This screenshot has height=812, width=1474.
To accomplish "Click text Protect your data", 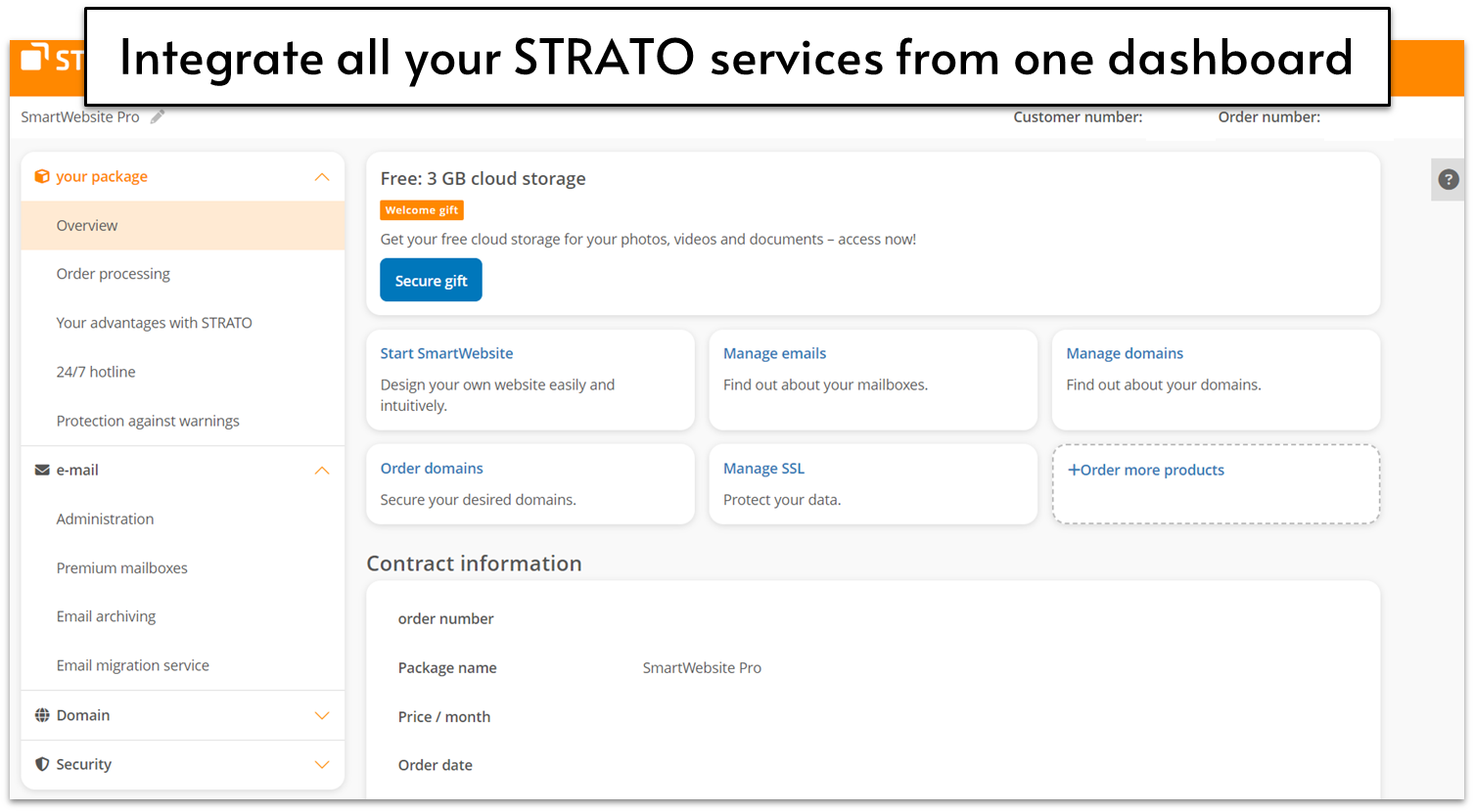I will (782, 499).
